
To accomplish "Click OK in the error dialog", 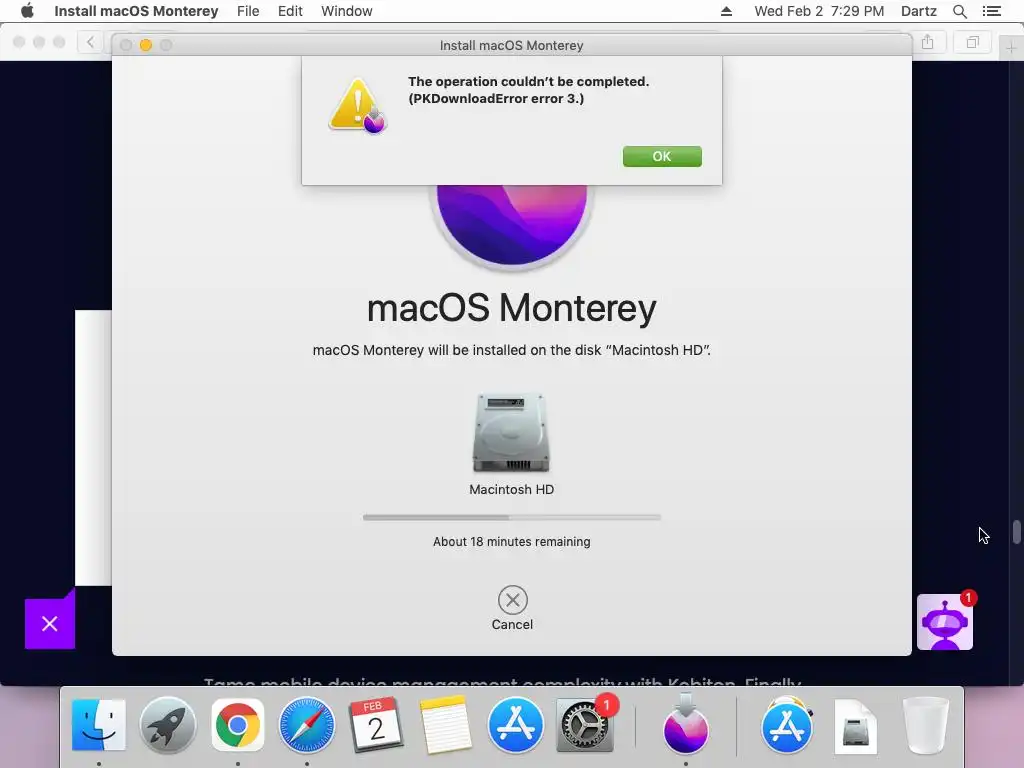I will [x=662, y=156].
